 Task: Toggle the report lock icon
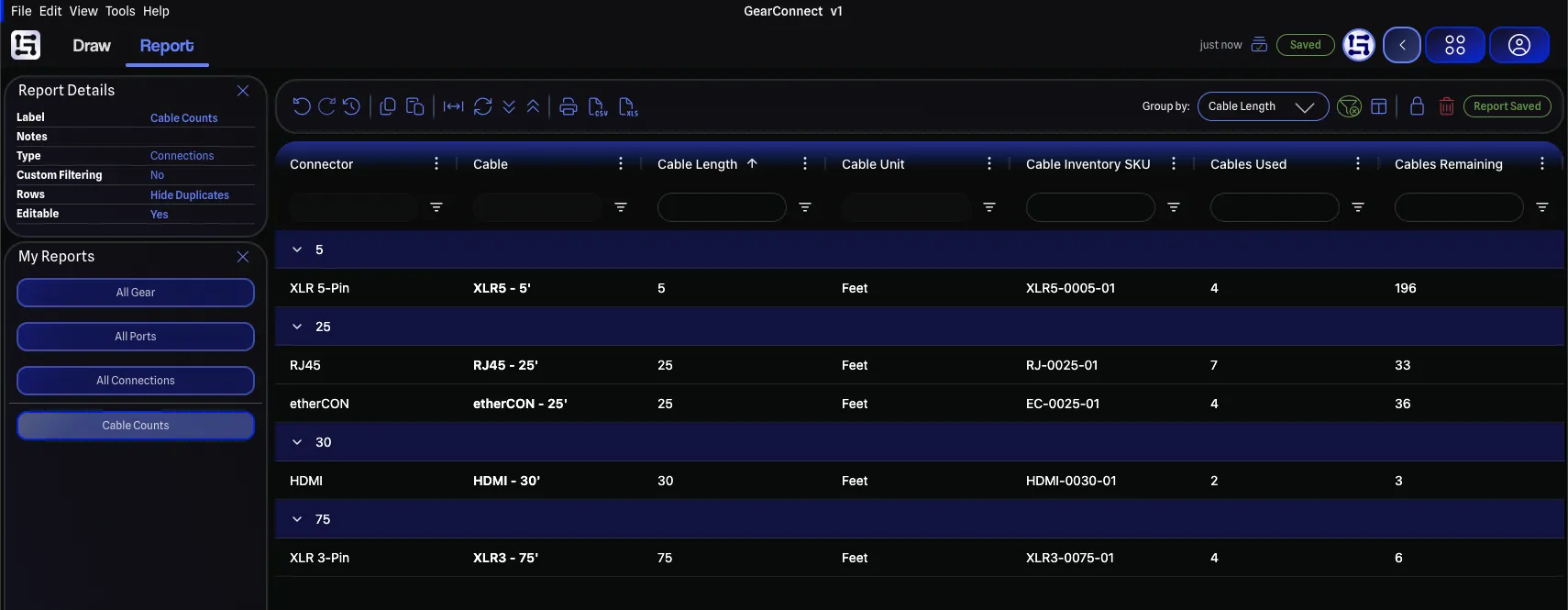pos(1417,106)
